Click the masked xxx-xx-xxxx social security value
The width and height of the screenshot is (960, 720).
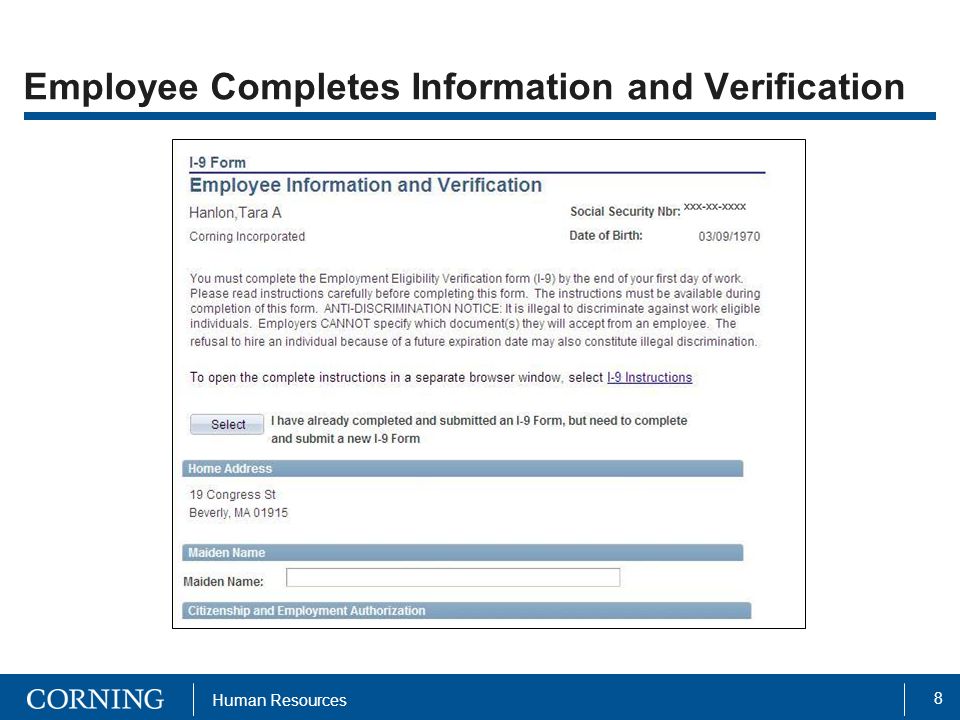(x=714, y=207)
